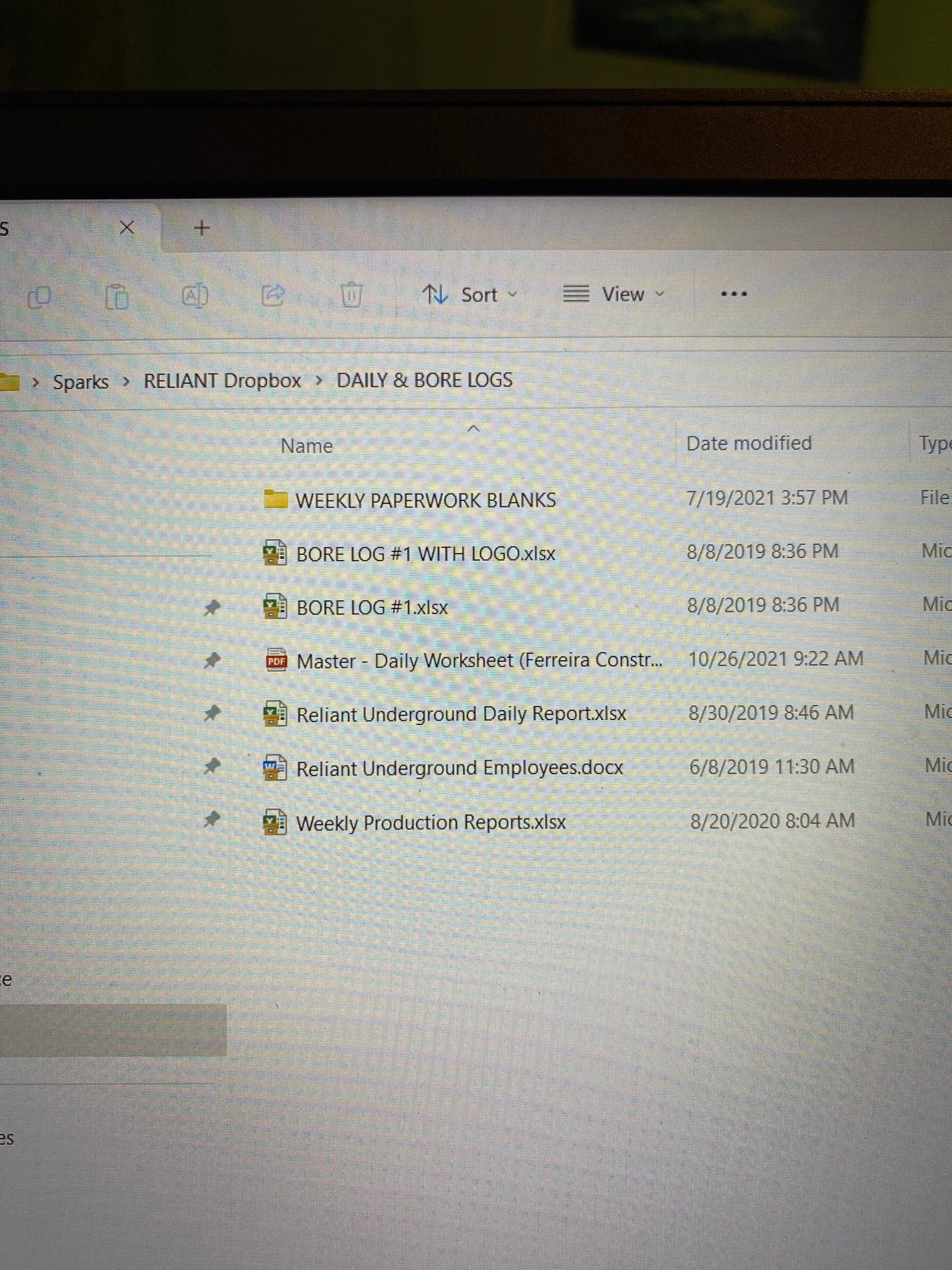
Task: Click Word icon of Reliant Underground Employees
Action: coord(274,768)
